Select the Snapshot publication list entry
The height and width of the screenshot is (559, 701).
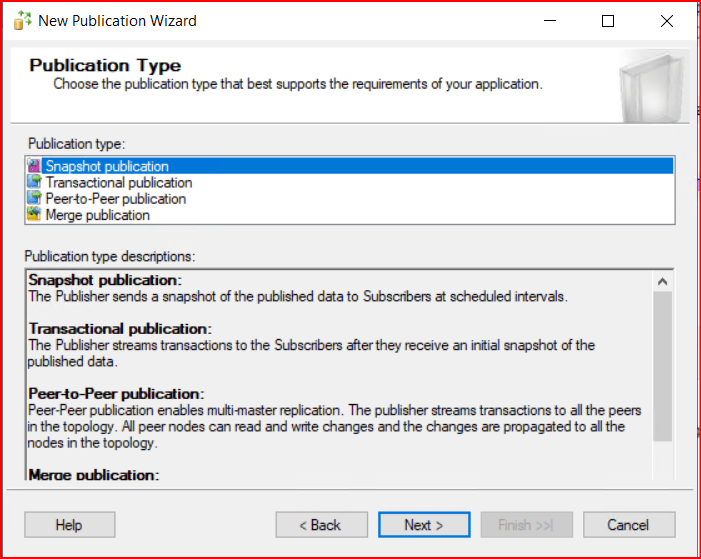(x=107, y=166)
